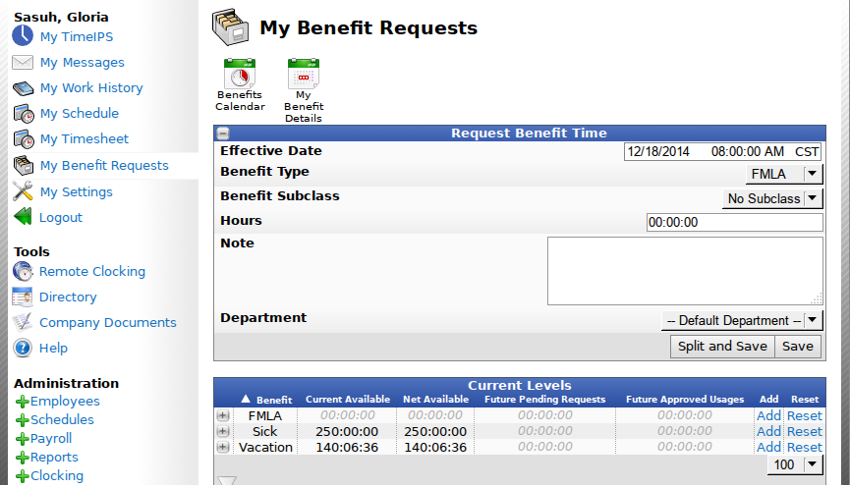Screen dimensions: 850x485
Task: Click the Effective Date field
Action: [x=723, y=152]
